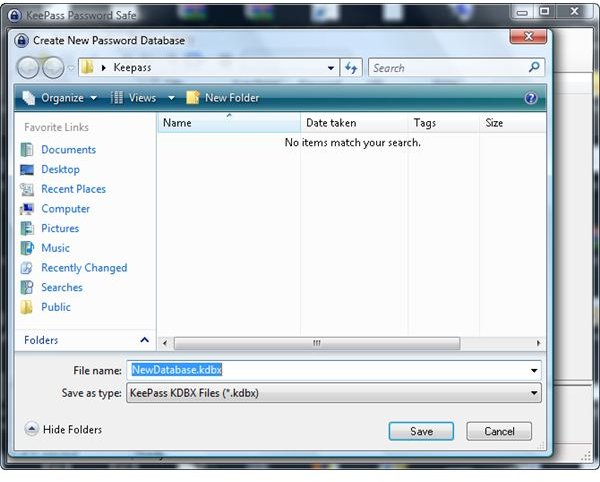Sort by the Name column header
This screenshot has height=482, width=600.
(x=229, y=123)
